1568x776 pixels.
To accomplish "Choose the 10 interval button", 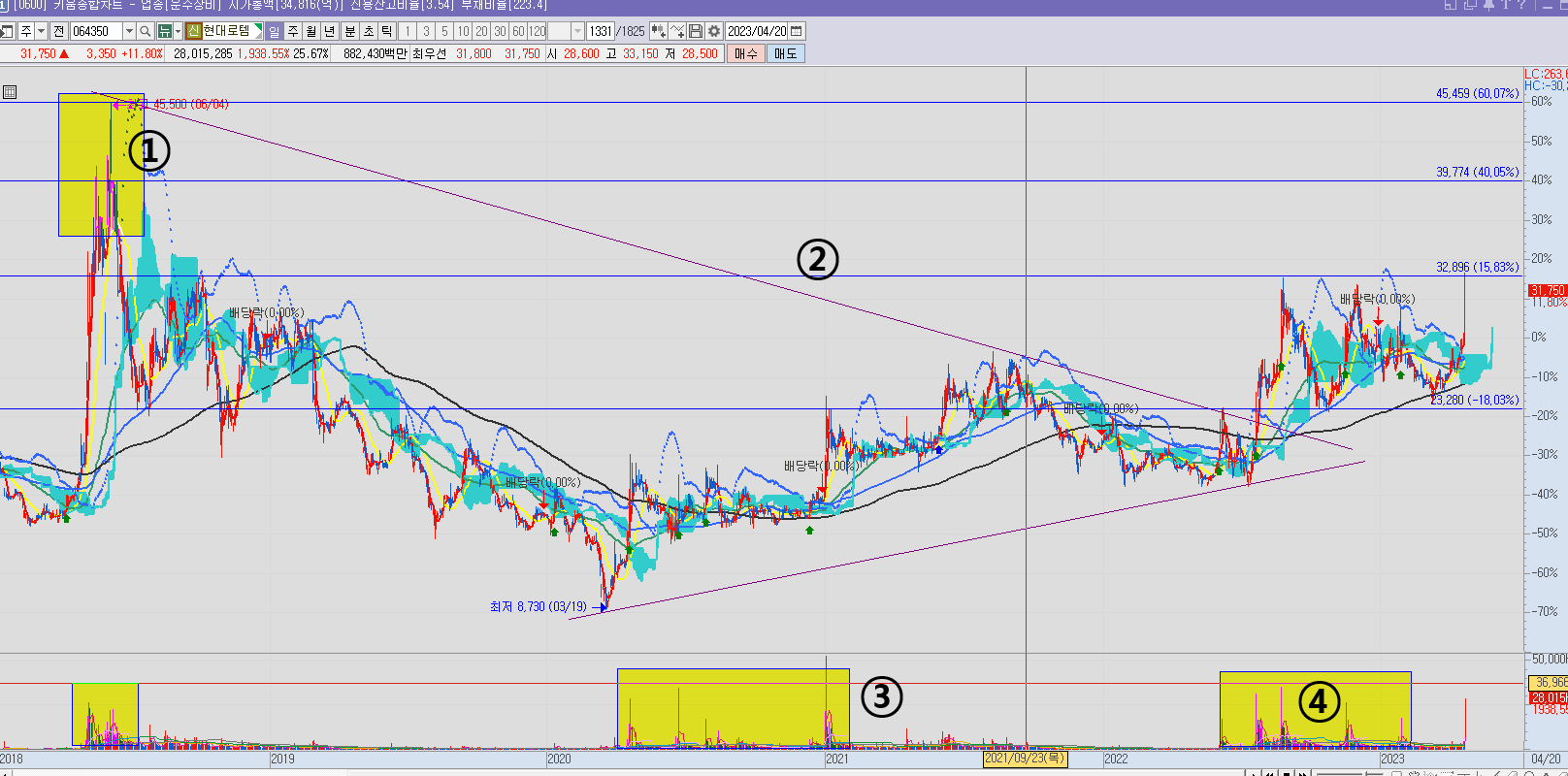I will click(463, 31).
